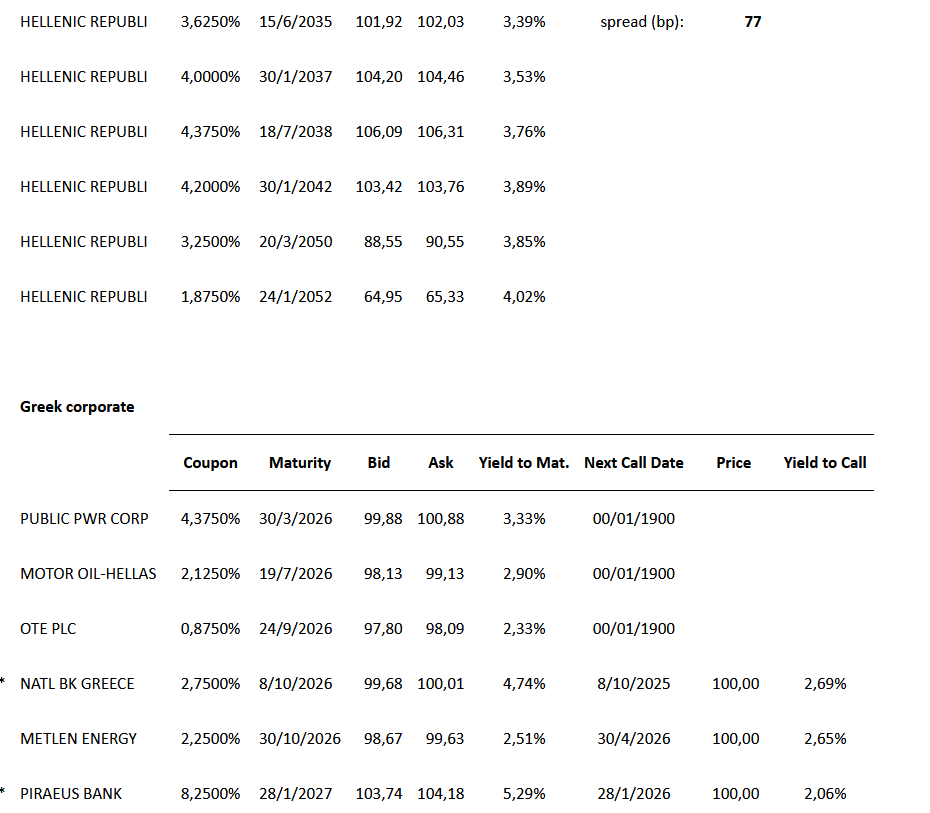Click the Next Call Date header
930x813 pixels.
click(634, 463)
